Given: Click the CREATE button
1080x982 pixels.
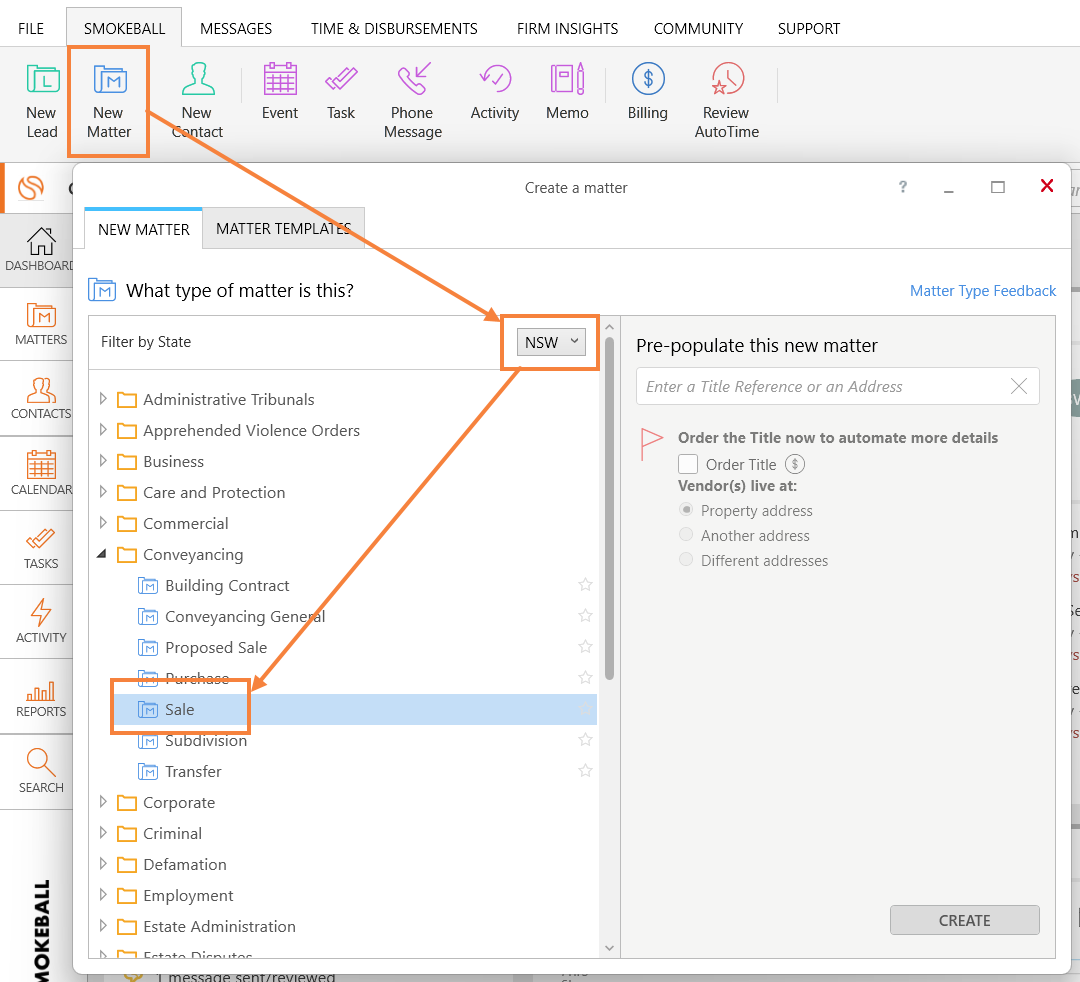Looking at the screenshot, I should pyautogui.click(x=964, y=920).
